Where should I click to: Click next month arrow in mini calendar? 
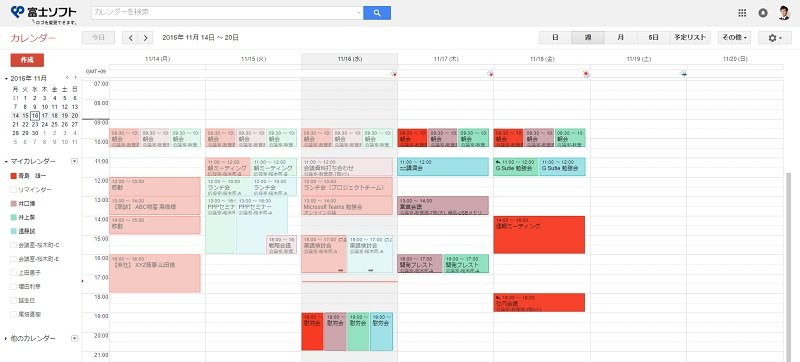[76, 77]
